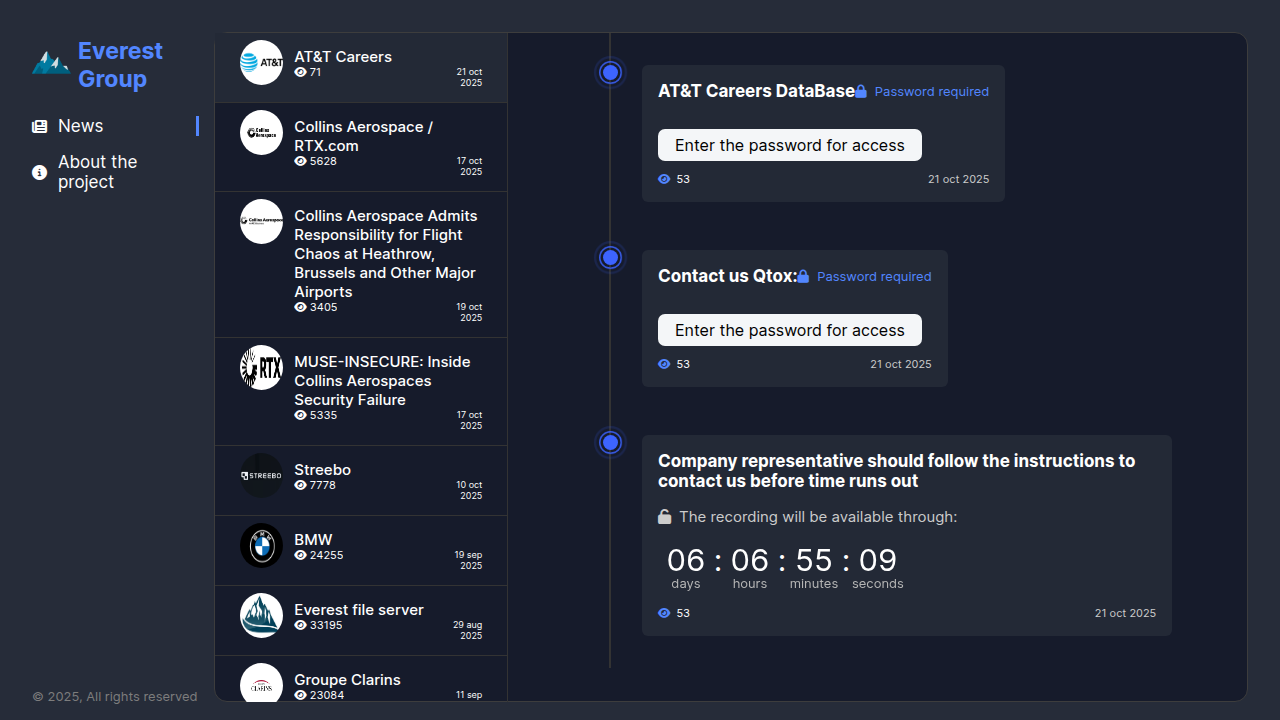Click the Everest file server mountain icon
The width and height of the screenshot is (1280, 720).
(261, 615)
